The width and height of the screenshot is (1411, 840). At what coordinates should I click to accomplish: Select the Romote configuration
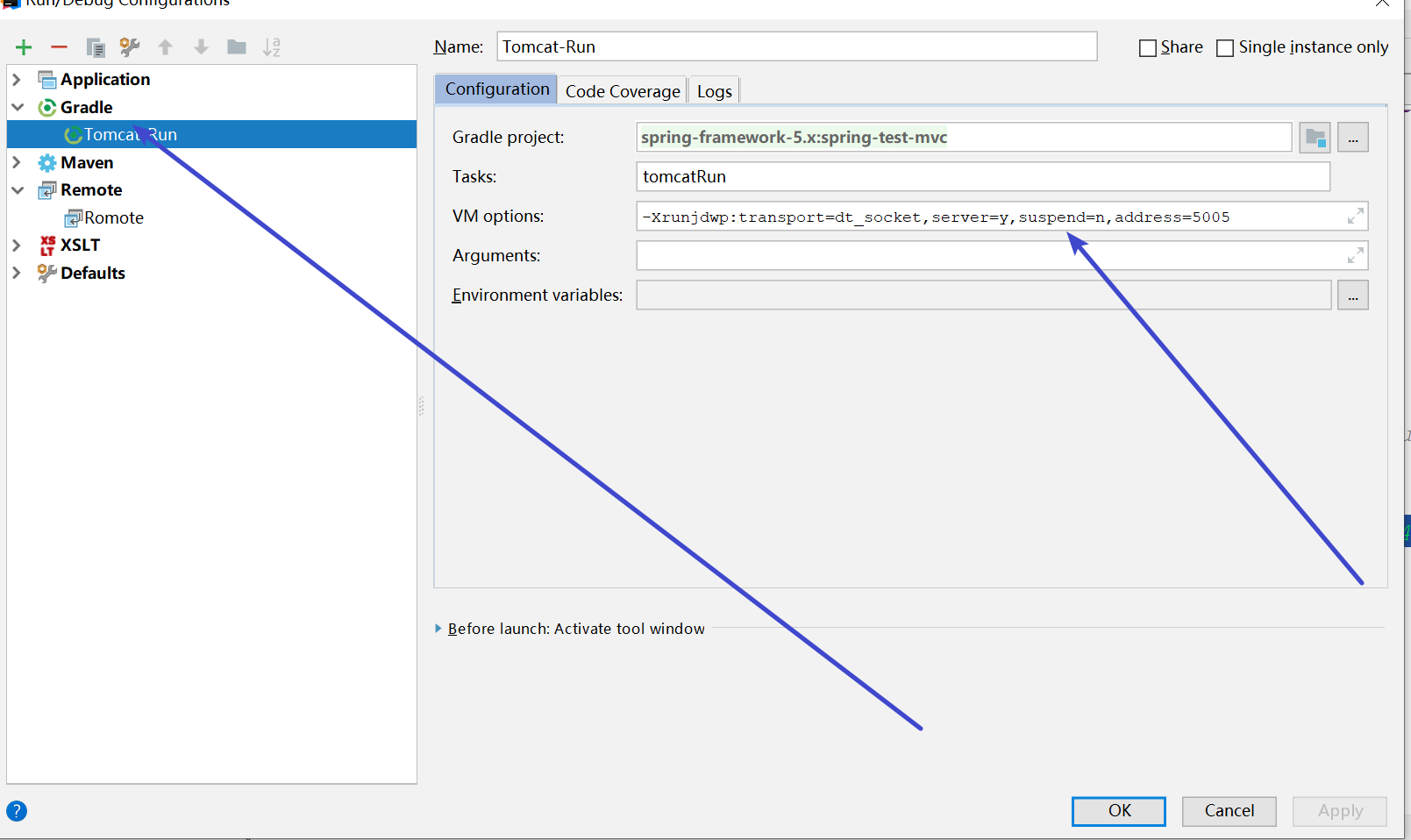(114, 218)
